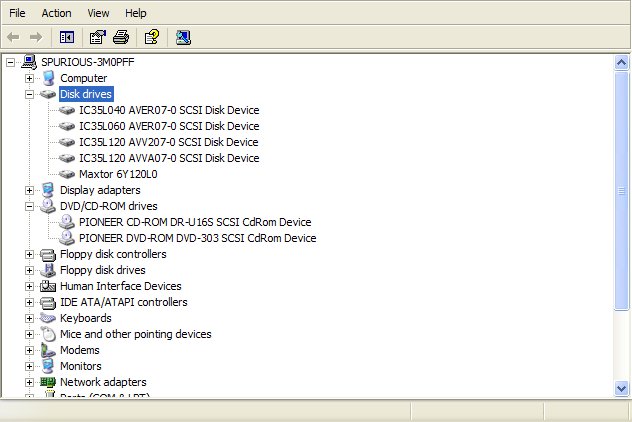Image resolution: width=632 pixels, height=422 pixels.
Task: Click the PIONEER DVD-ROM DVD-303 drive icon
Action: coord(67,238)
